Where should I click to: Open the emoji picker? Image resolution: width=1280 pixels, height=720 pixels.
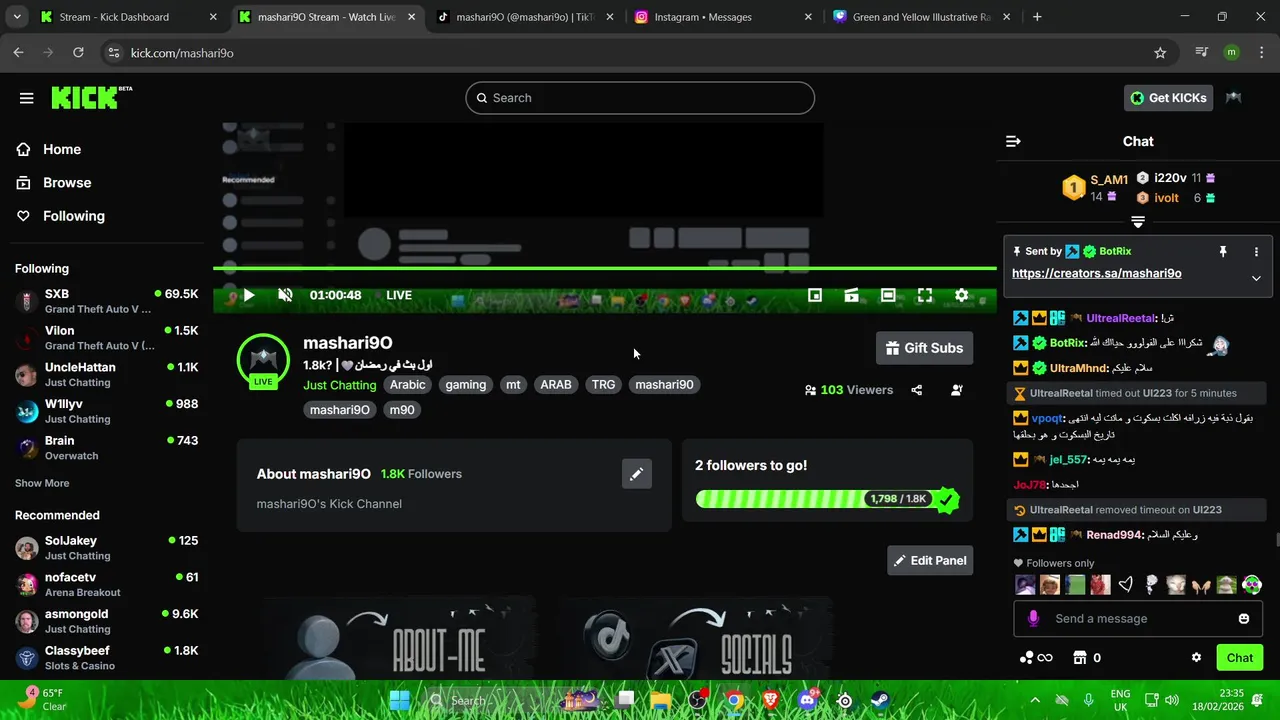coord(1244,619)
